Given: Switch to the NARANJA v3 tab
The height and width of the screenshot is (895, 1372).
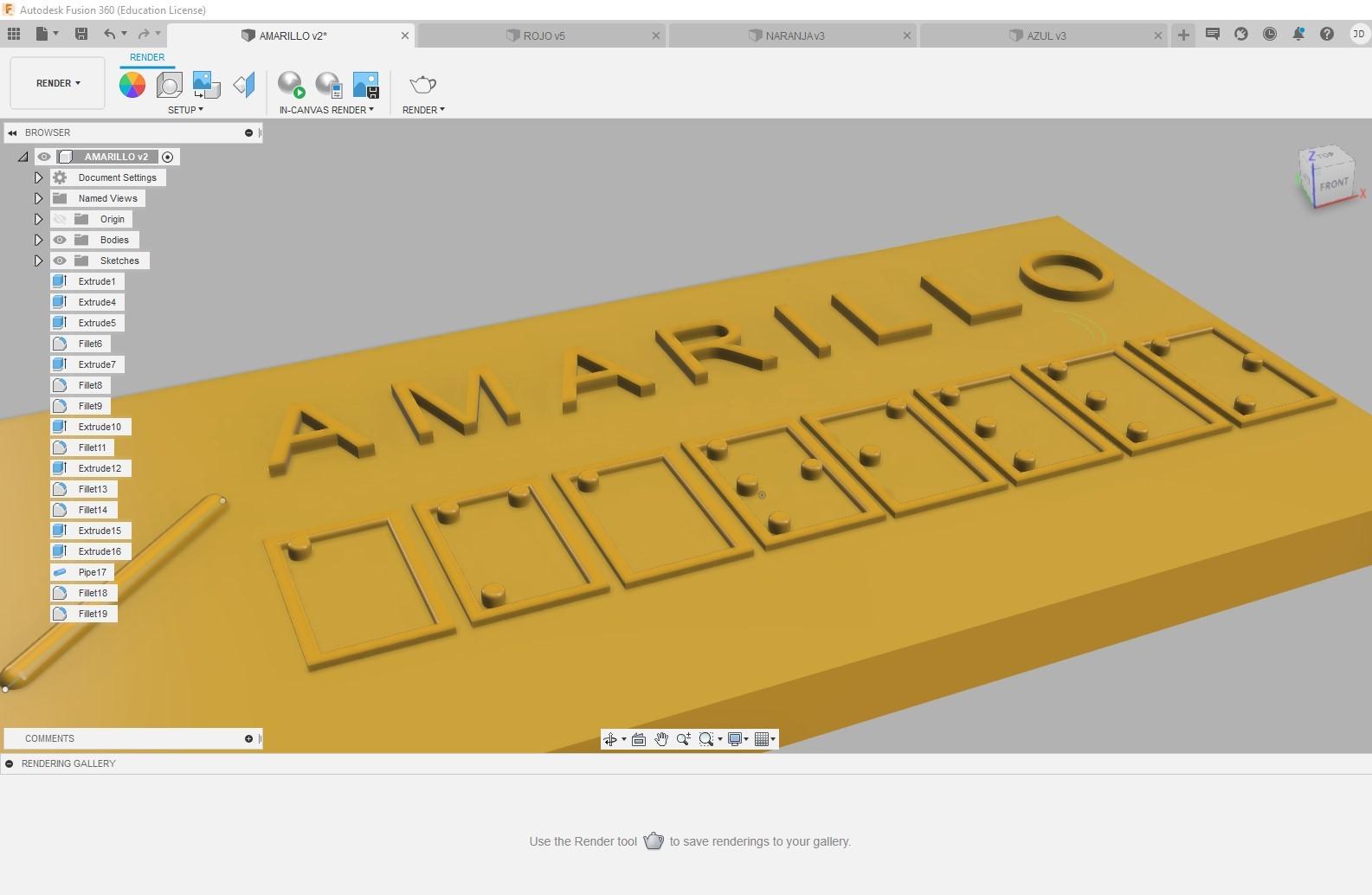Looking at the screenshot, I should pos(795,35).
